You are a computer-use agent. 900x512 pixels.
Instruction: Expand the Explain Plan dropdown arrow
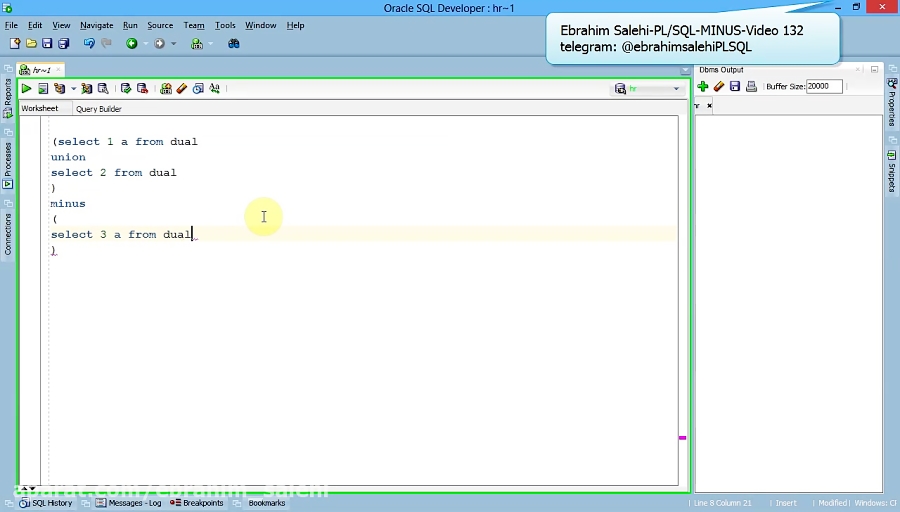tap(73, 89)
